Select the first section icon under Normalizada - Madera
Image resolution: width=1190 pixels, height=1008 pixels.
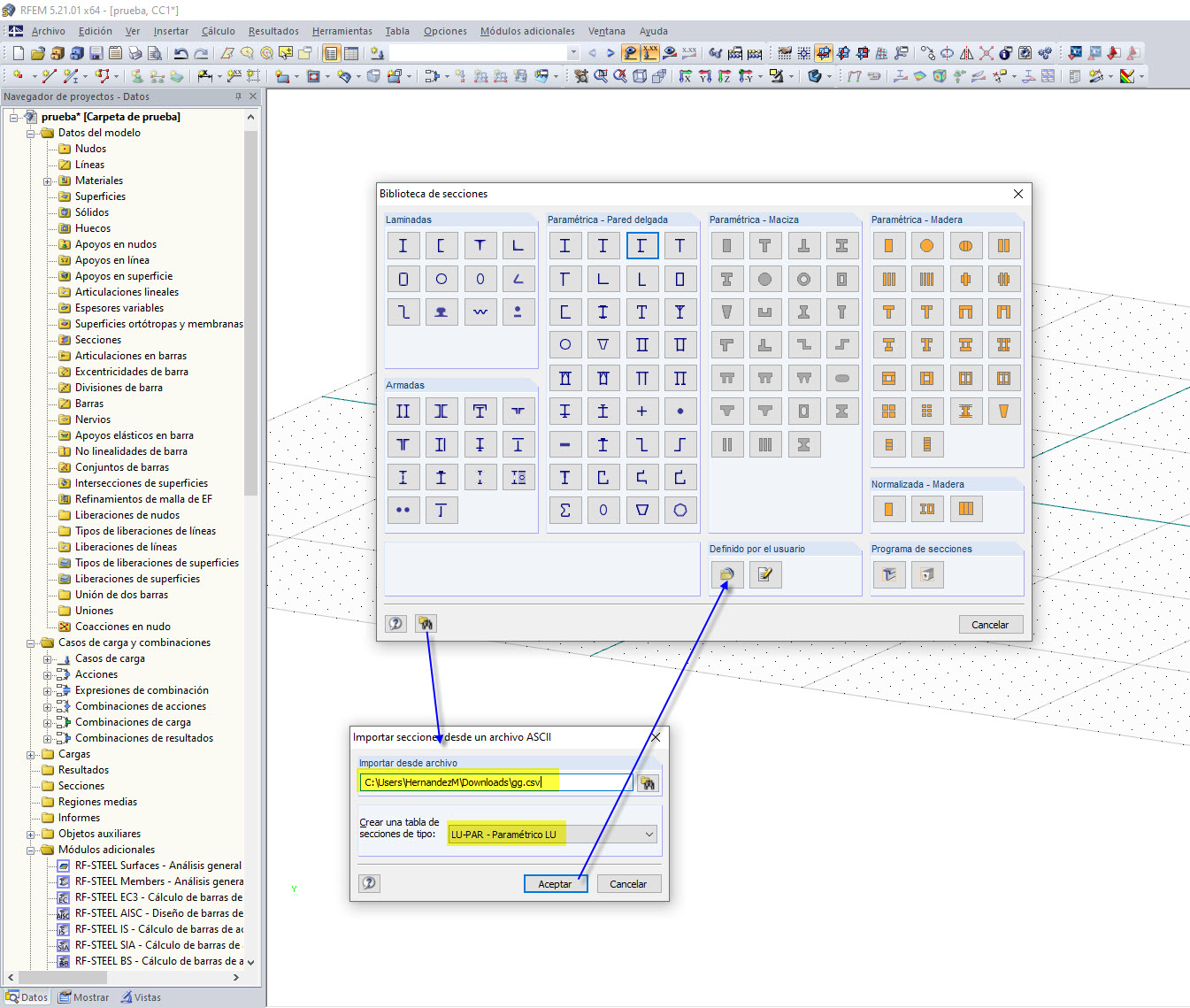click(x=888, y=509)
